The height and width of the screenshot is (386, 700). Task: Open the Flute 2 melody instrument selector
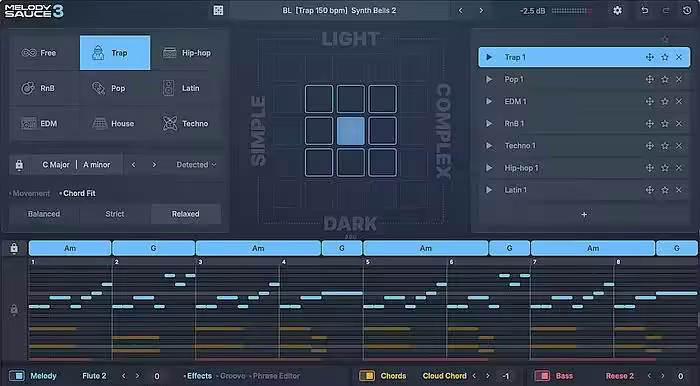point(94,376)
